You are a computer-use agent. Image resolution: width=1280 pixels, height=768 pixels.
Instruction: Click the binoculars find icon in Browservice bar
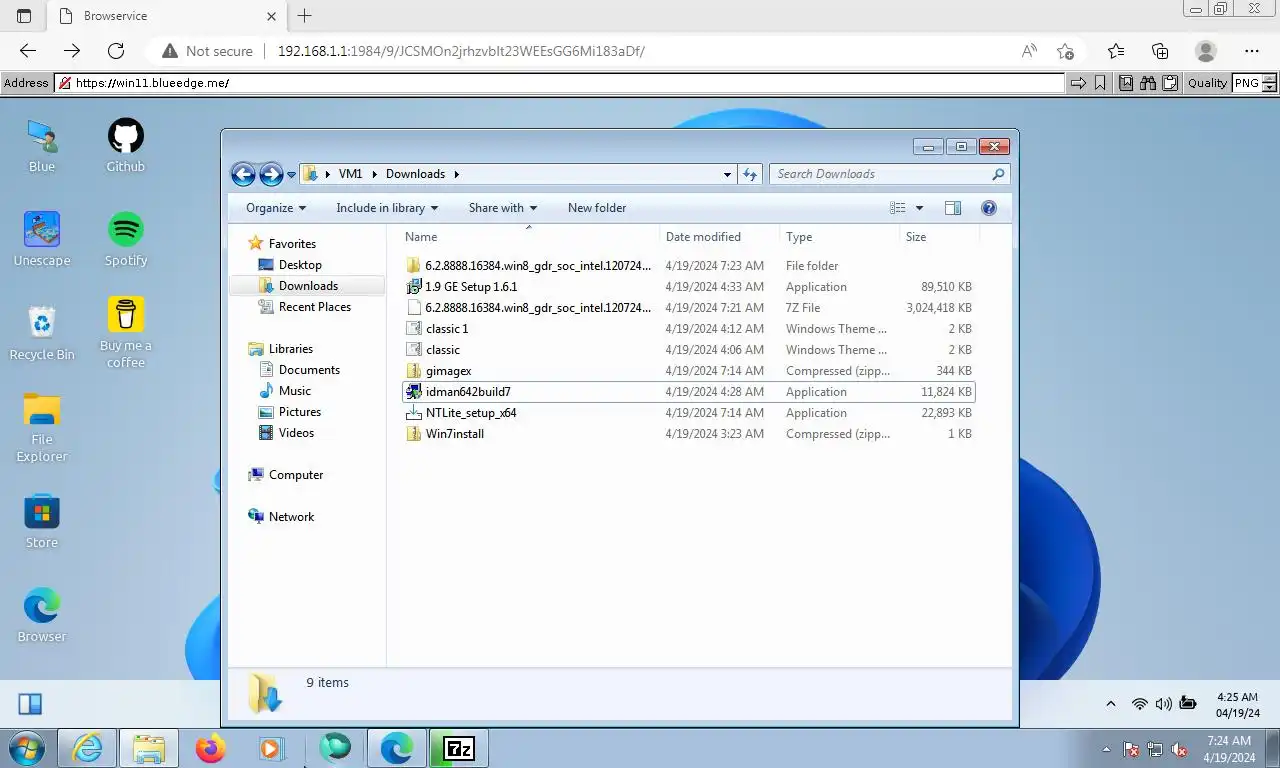[x=1147, y=83]
